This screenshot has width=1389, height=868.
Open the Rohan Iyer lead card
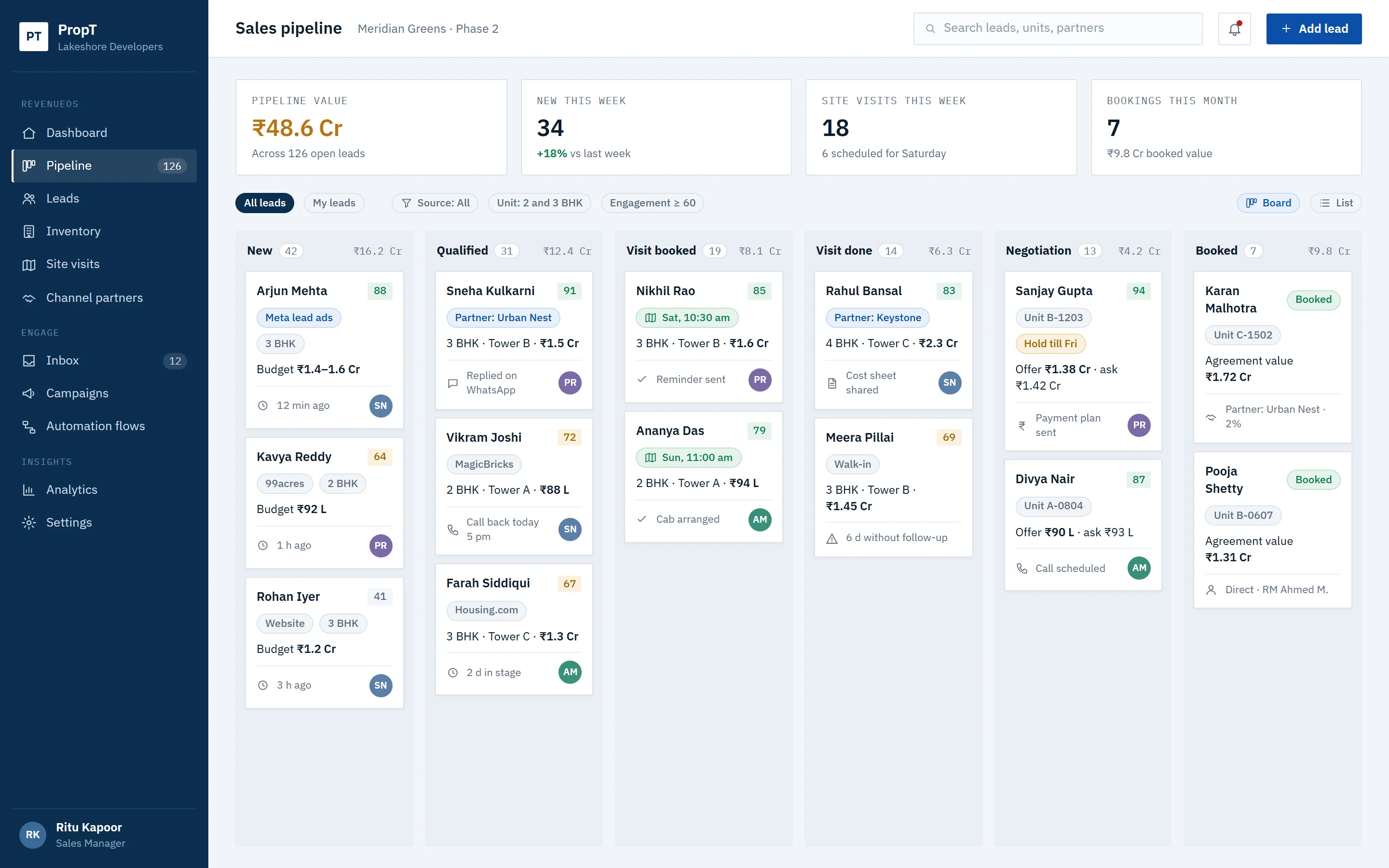tap(324, 643)
